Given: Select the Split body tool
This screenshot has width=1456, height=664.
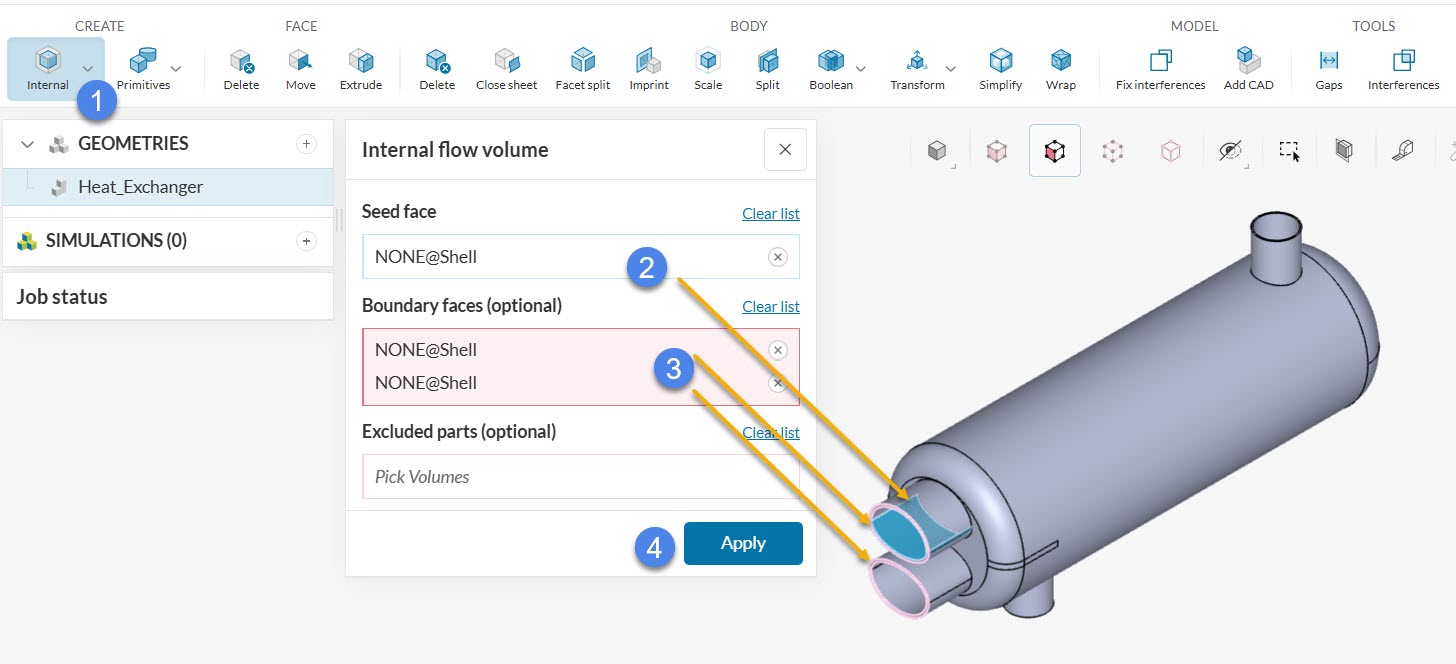Looking at the screenshot, I should click(767, 69).
